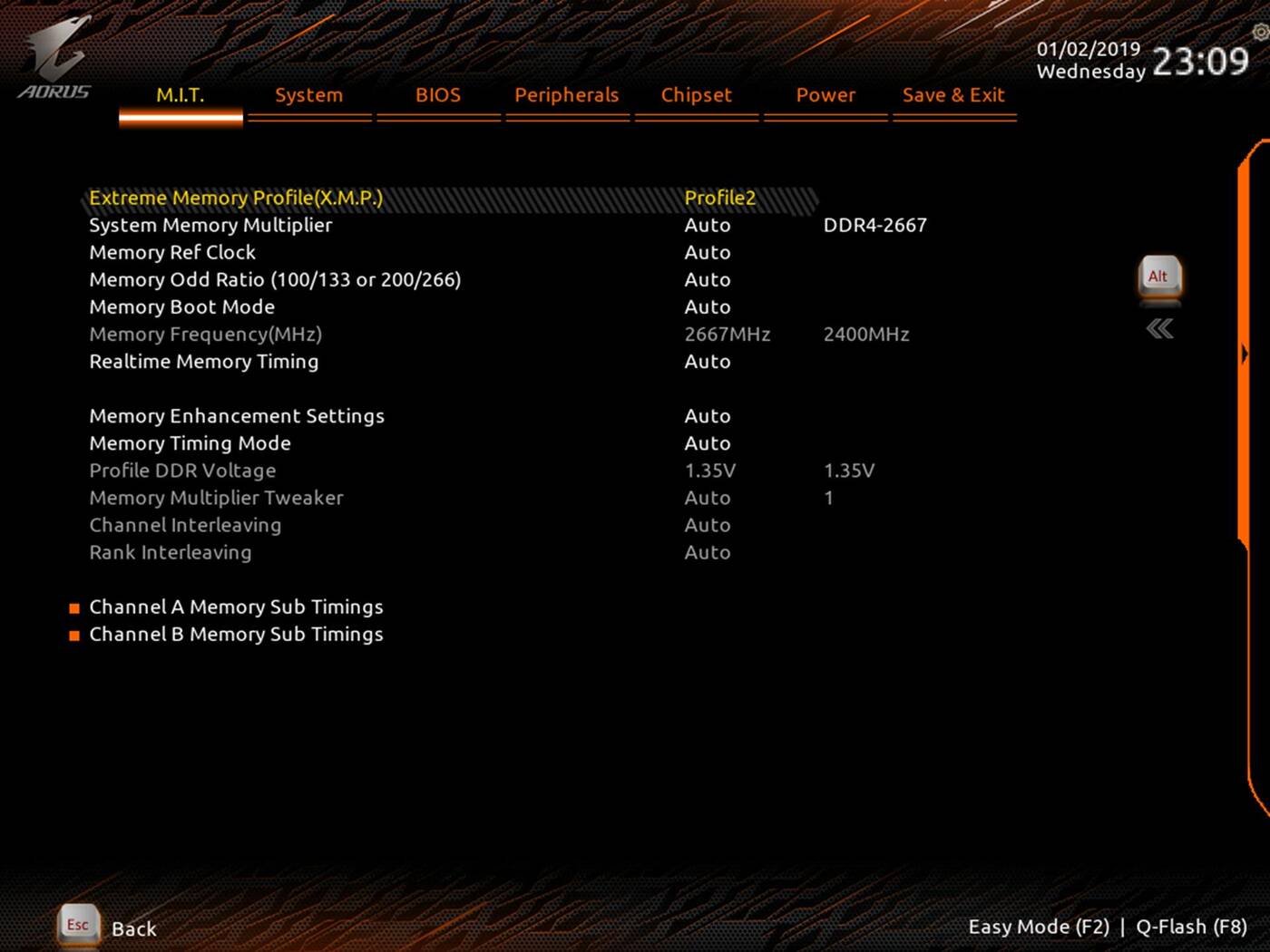This screenshot has height=952, width=1270.
Task: Open System Memory Multiplier options
Action: click(708, 225)
